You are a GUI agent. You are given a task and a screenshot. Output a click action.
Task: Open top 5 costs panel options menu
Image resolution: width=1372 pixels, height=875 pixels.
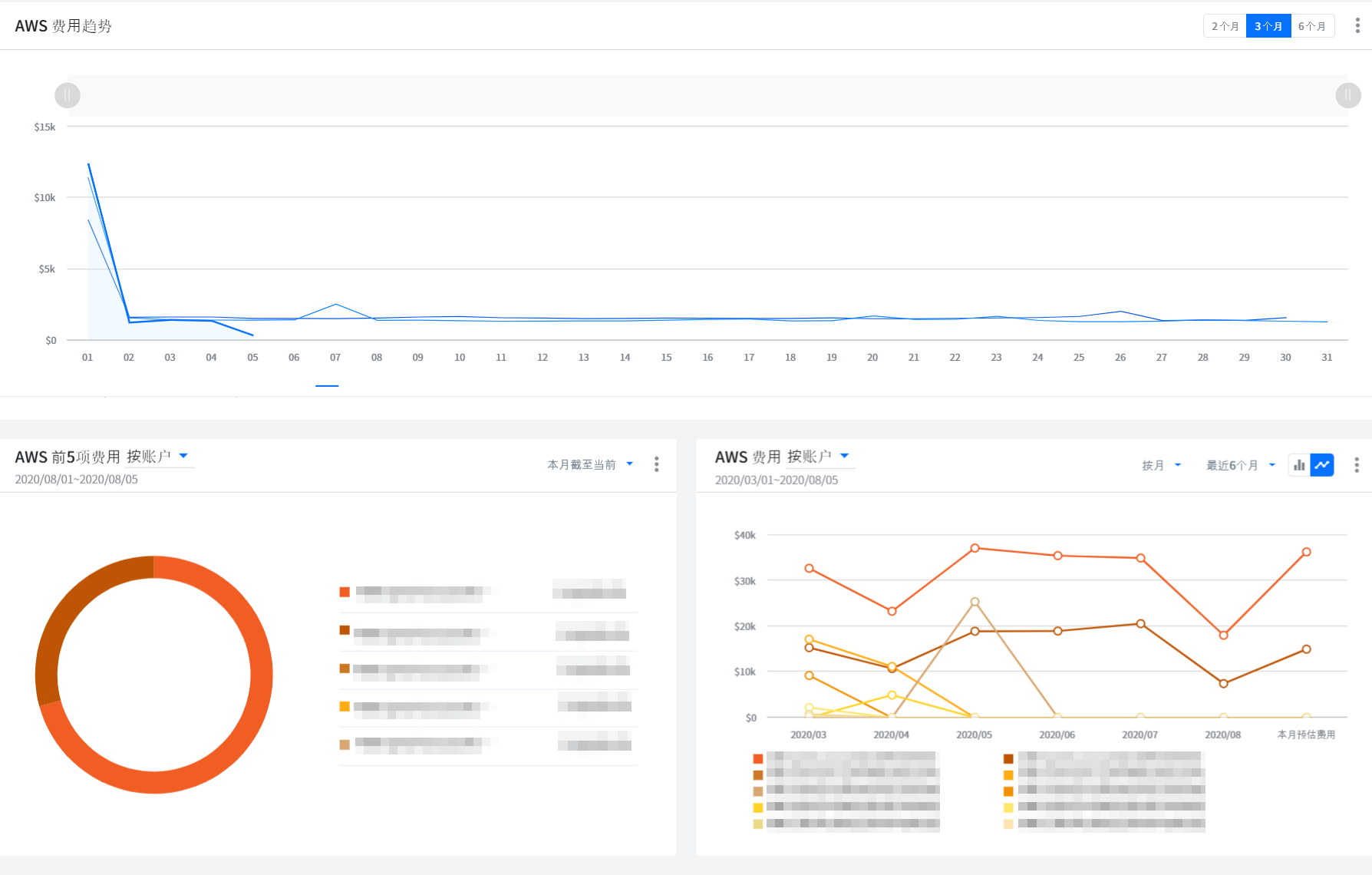(656, 464)
